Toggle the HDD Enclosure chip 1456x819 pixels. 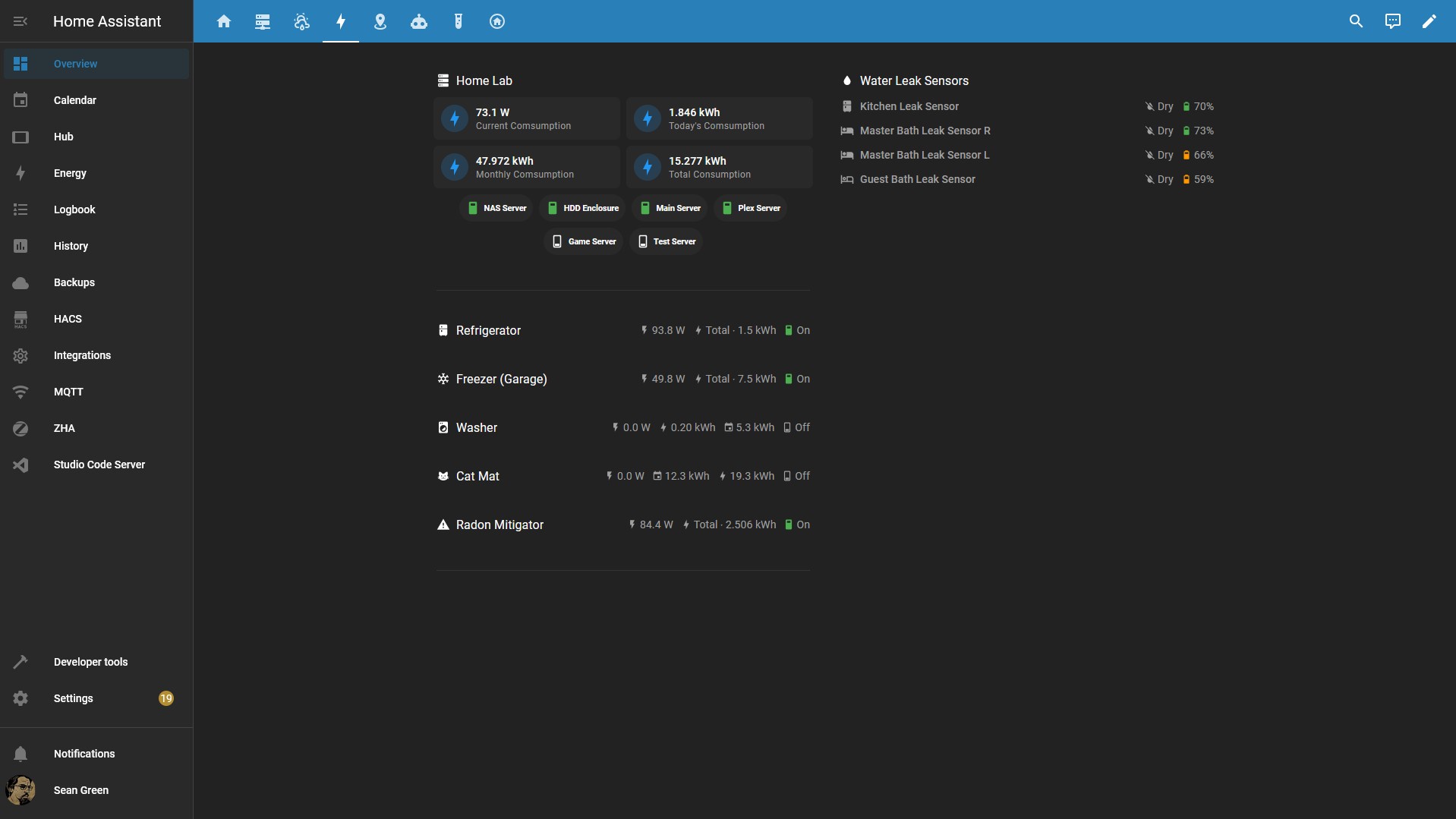tap(582, 208)
